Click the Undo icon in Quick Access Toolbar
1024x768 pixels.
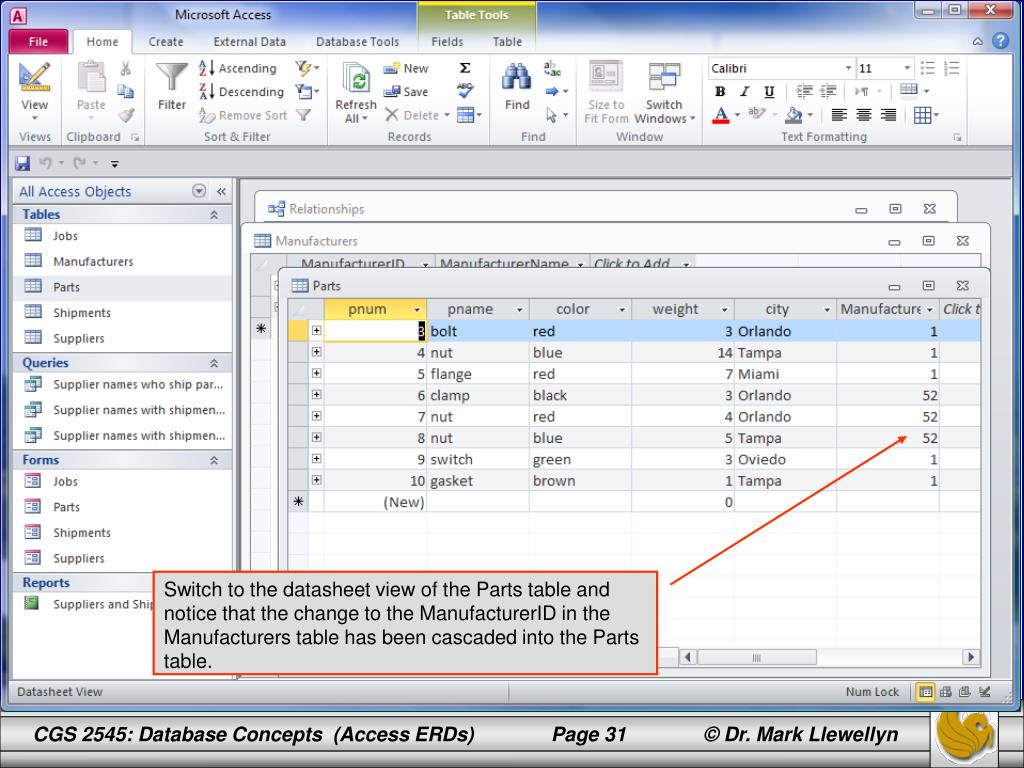point(45,163)
